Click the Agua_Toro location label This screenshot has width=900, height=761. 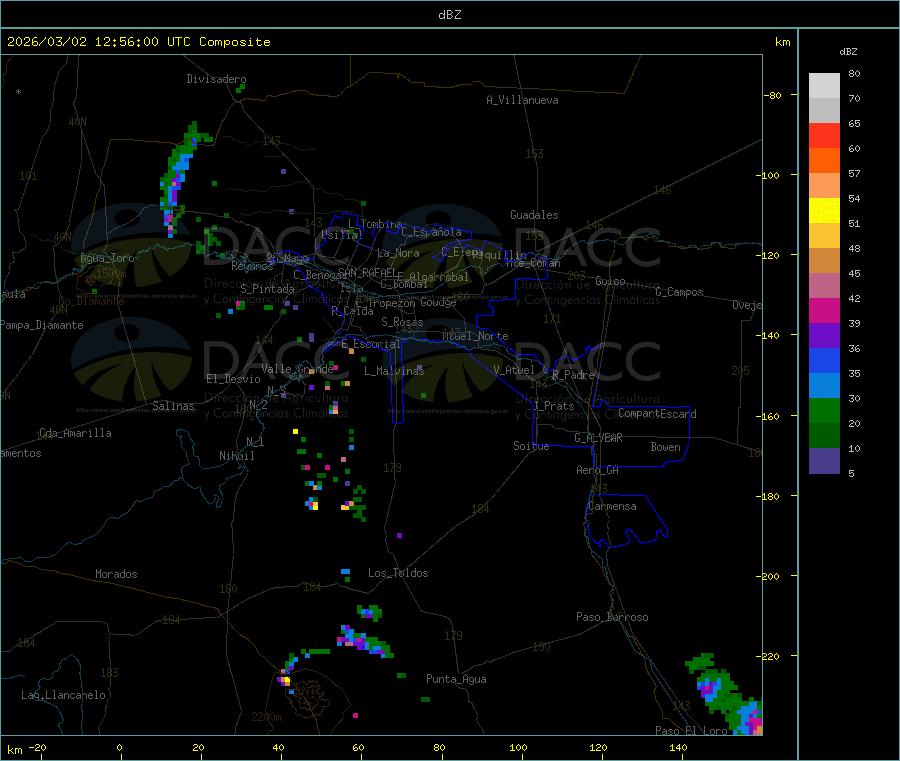107,258
